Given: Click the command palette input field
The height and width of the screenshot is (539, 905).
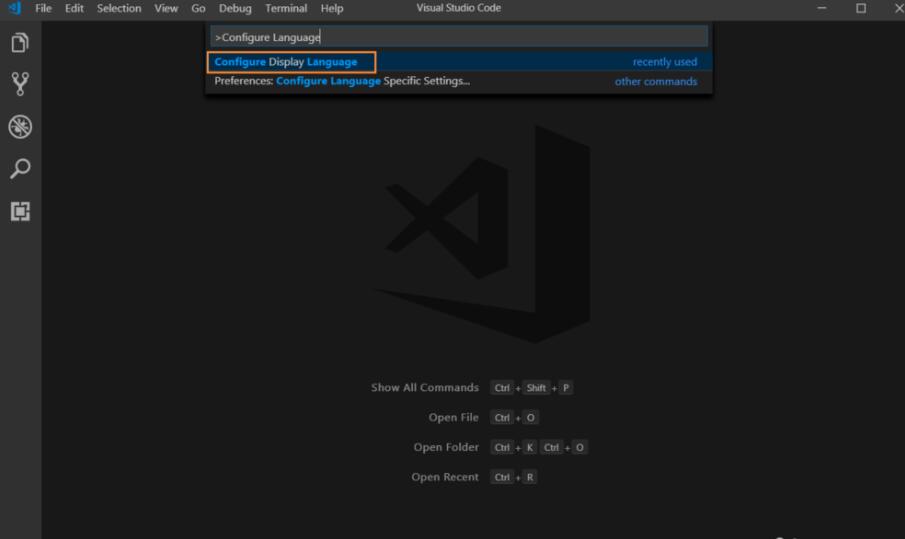Looking at the screenshot, I should click(x=459, y=37).
